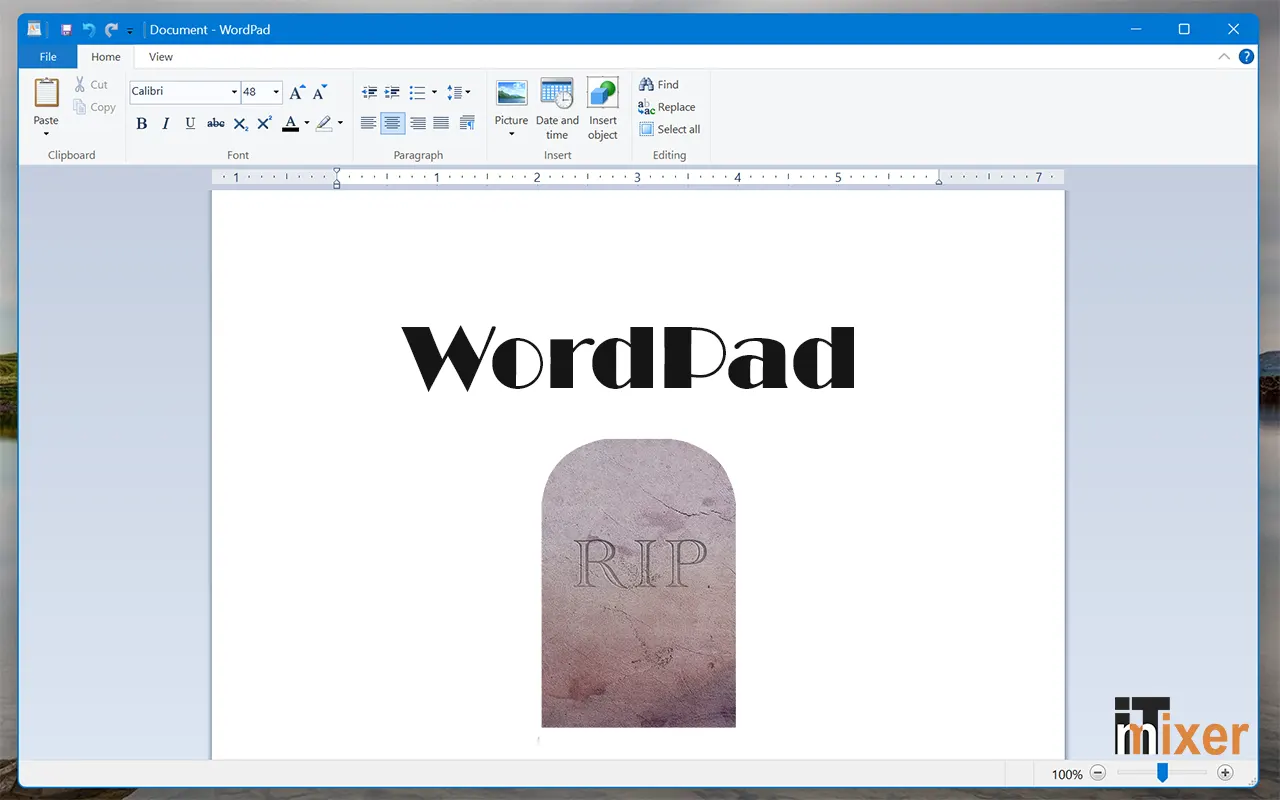The width and height of the screenshot is (1280, 800).
Task: Click the font size 48 field
Action: [x=255, y=92]
